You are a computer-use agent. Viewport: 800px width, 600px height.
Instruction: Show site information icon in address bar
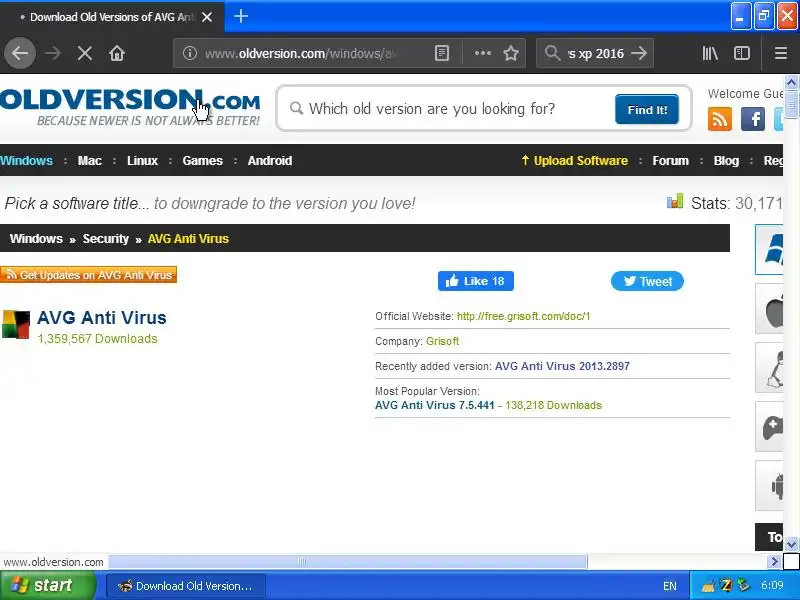[190, 53]
